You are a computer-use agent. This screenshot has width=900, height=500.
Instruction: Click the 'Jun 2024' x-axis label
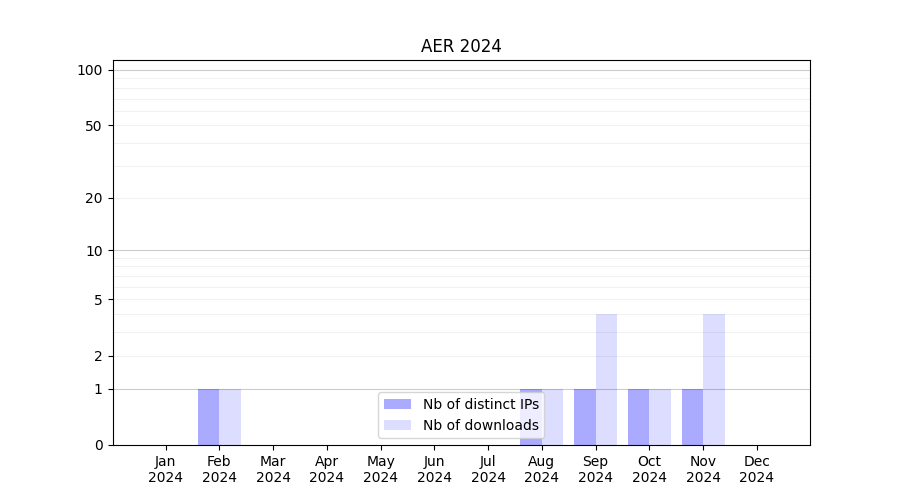(434, 469)
